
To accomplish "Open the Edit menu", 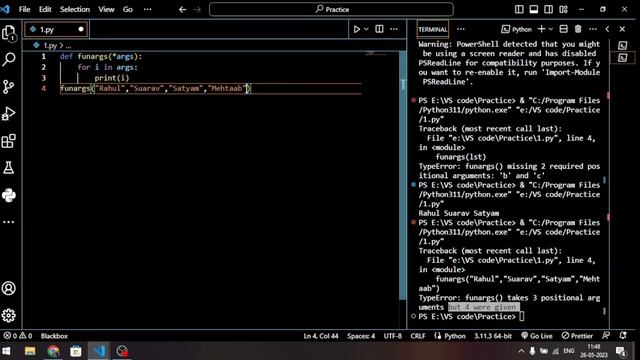I will (x=45, y=9).
